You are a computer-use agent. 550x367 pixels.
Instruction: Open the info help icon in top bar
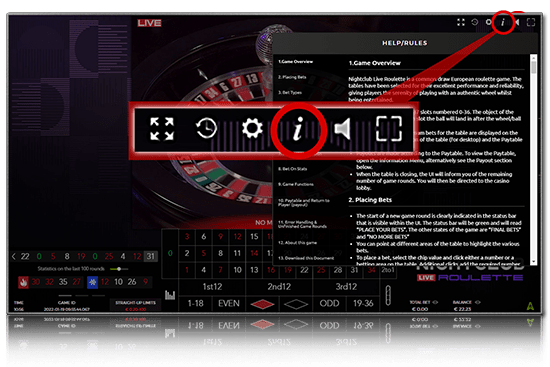tap(503, 22)
